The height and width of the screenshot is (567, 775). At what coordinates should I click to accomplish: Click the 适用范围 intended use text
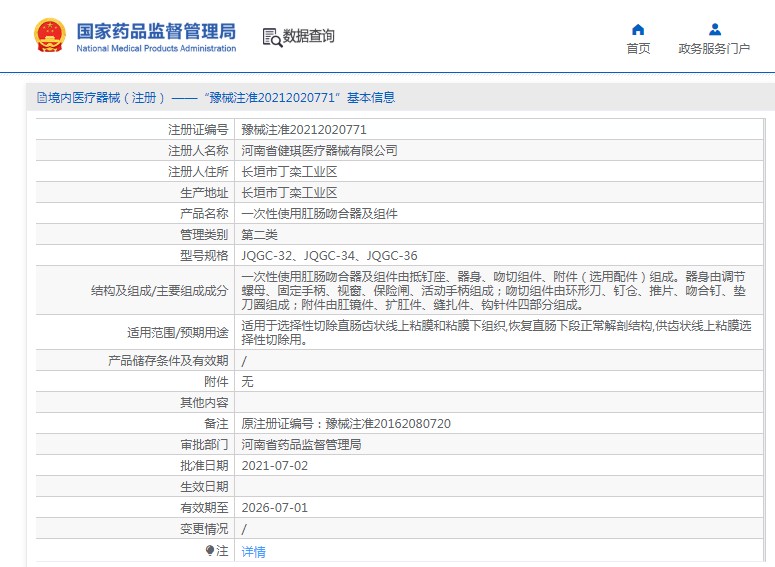(496, 332)
